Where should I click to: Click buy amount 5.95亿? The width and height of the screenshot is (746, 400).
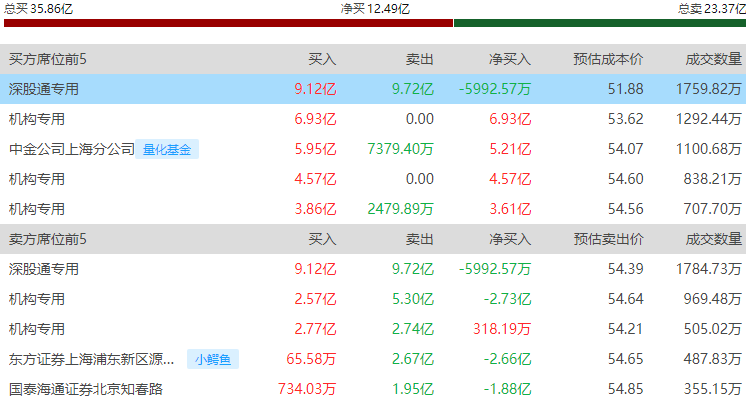point(315,149)
